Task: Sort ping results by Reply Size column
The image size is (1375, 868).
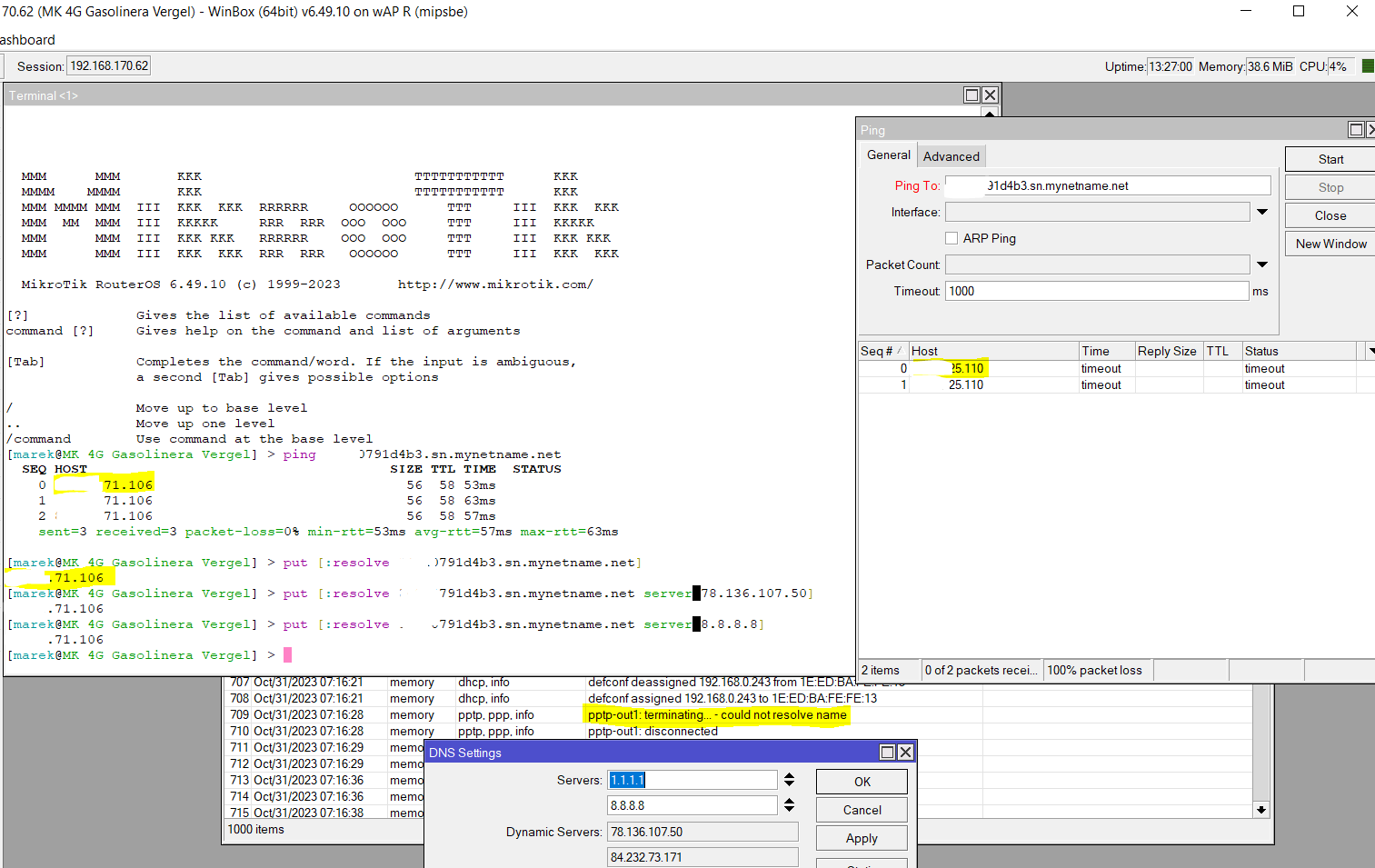Action: (x=1167, y=351)
